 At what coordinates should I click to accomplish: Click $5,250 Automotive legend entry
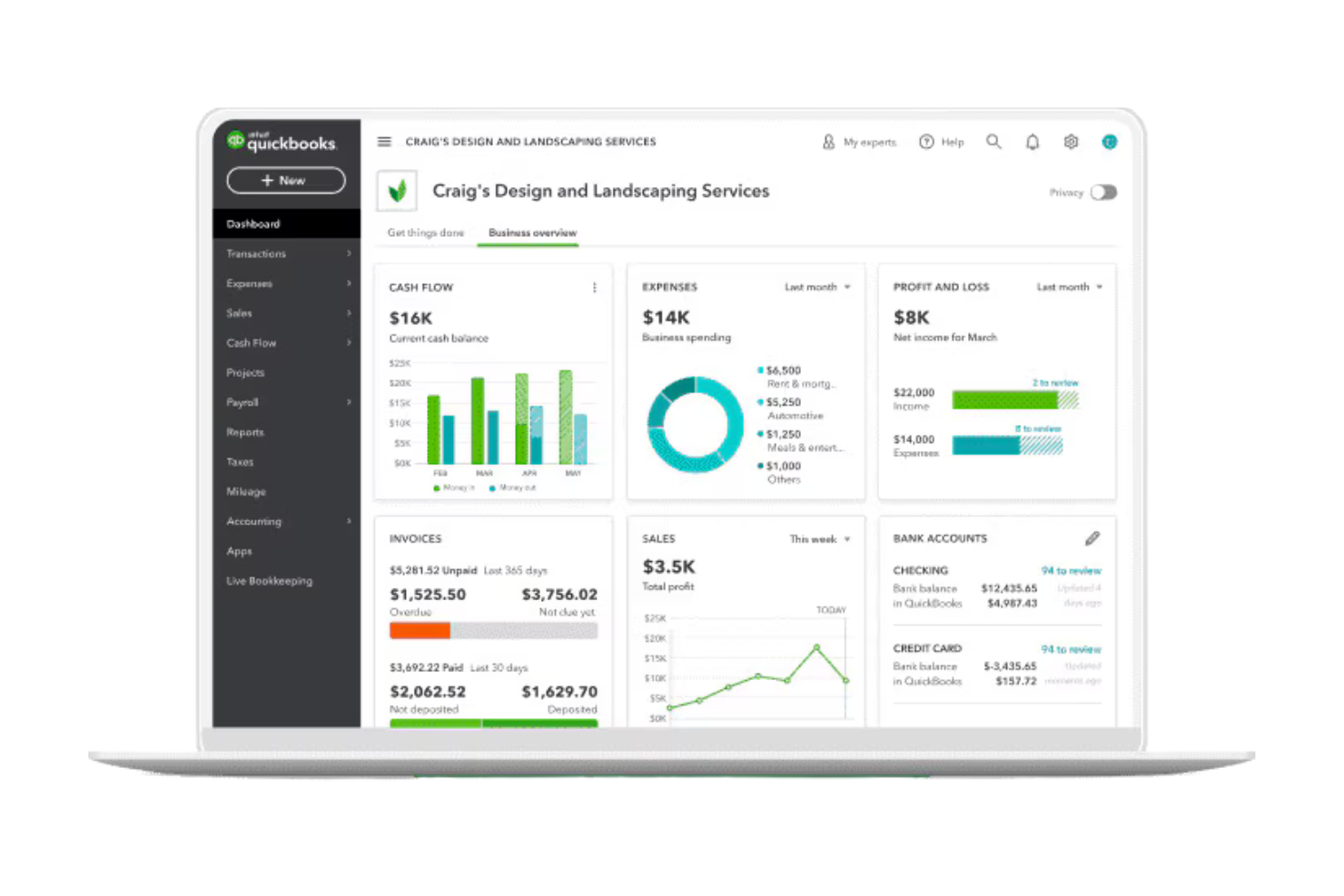click(x=791, y=409)
